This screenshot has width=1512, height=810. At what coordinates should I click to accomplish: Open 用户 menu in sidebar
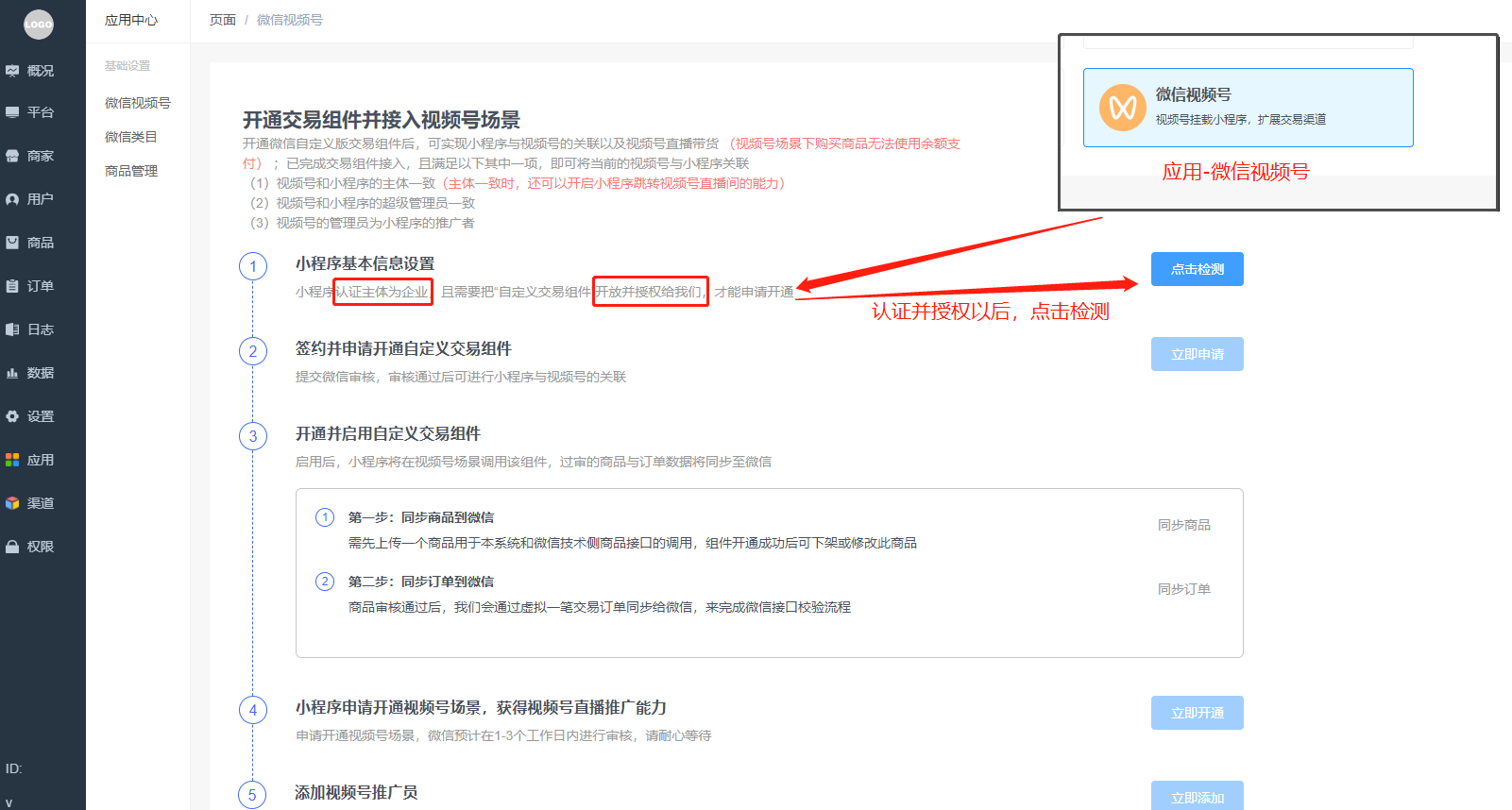pos(42,199)
